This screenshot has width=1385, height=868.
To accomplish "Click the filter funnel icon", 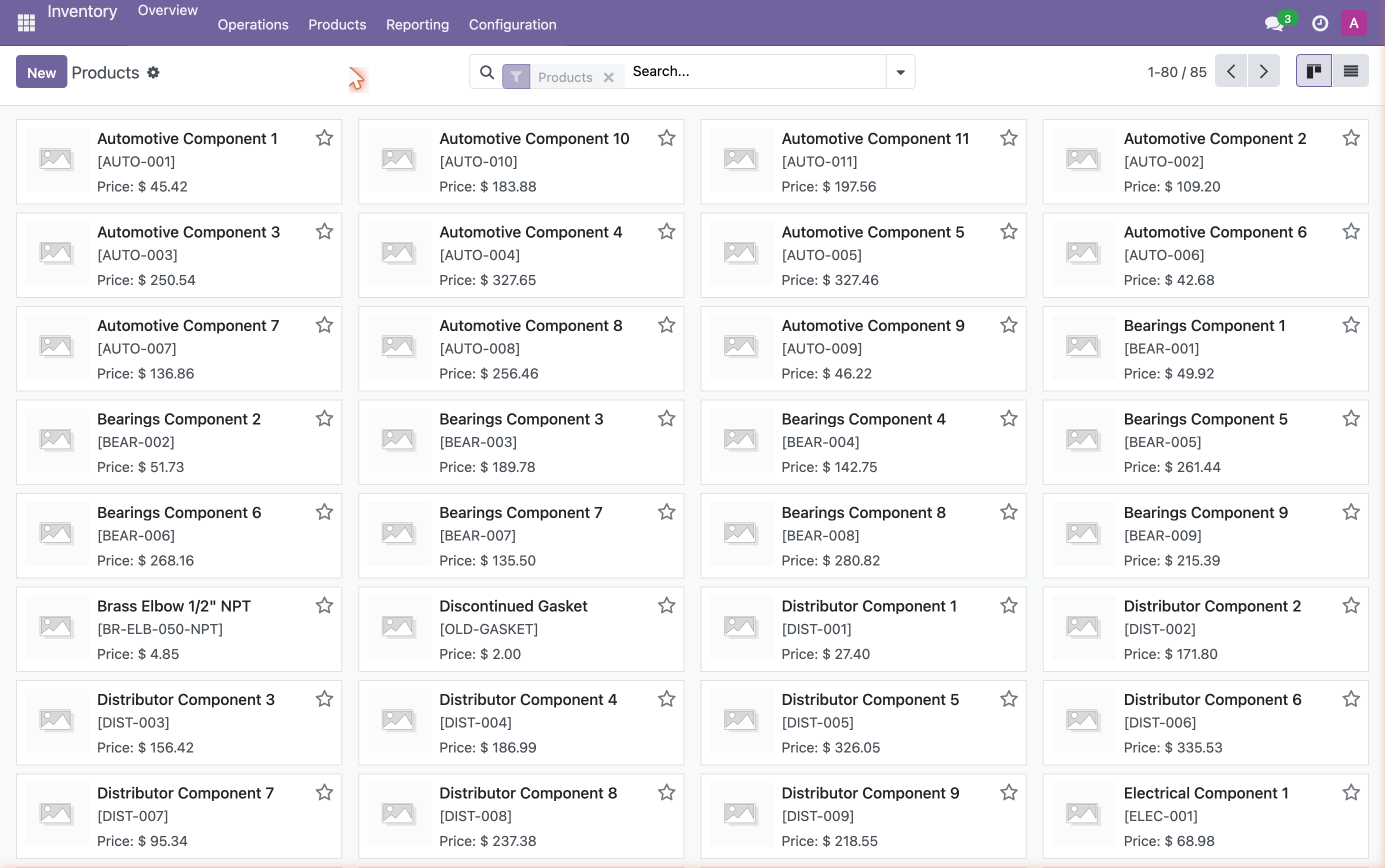I will (516, 76).
